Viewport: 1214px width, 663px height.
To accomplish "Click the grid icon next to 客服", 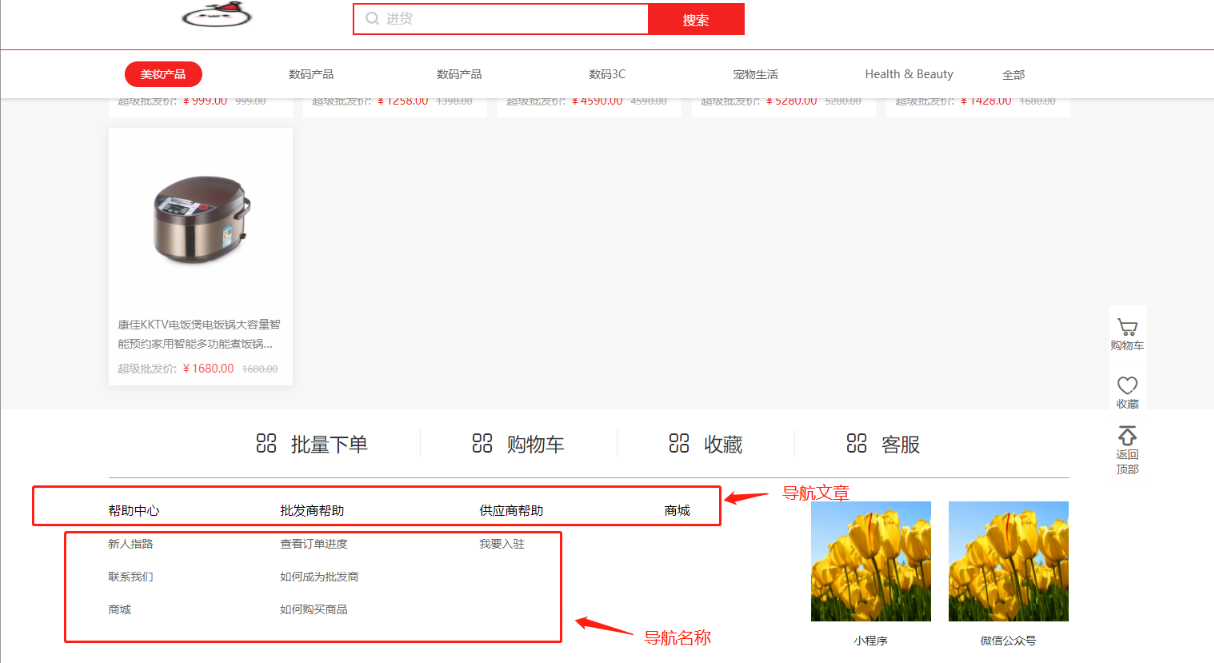I will pyautogui.click(x=856, y=444).
